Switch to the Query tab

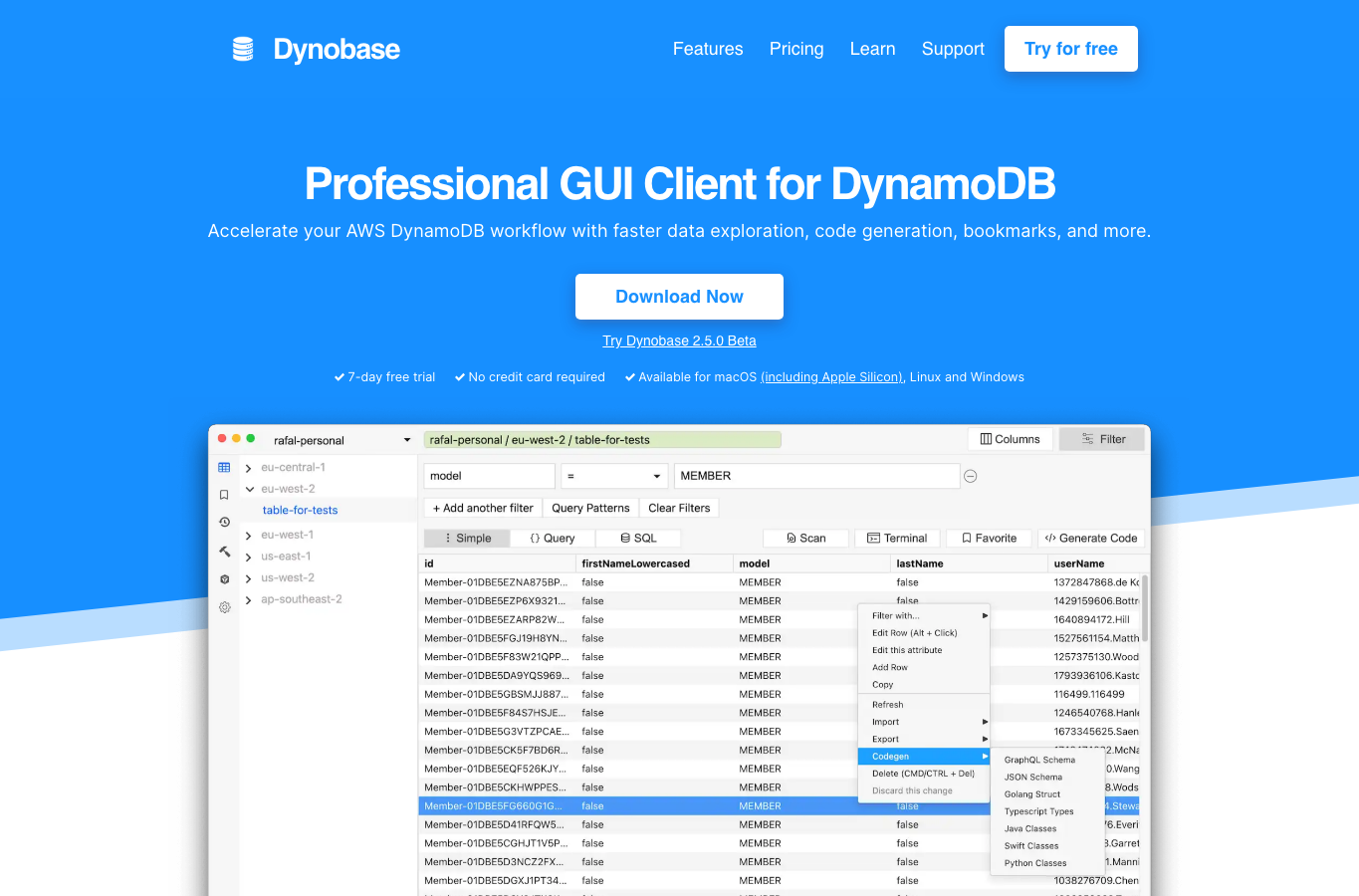(553, 538)
